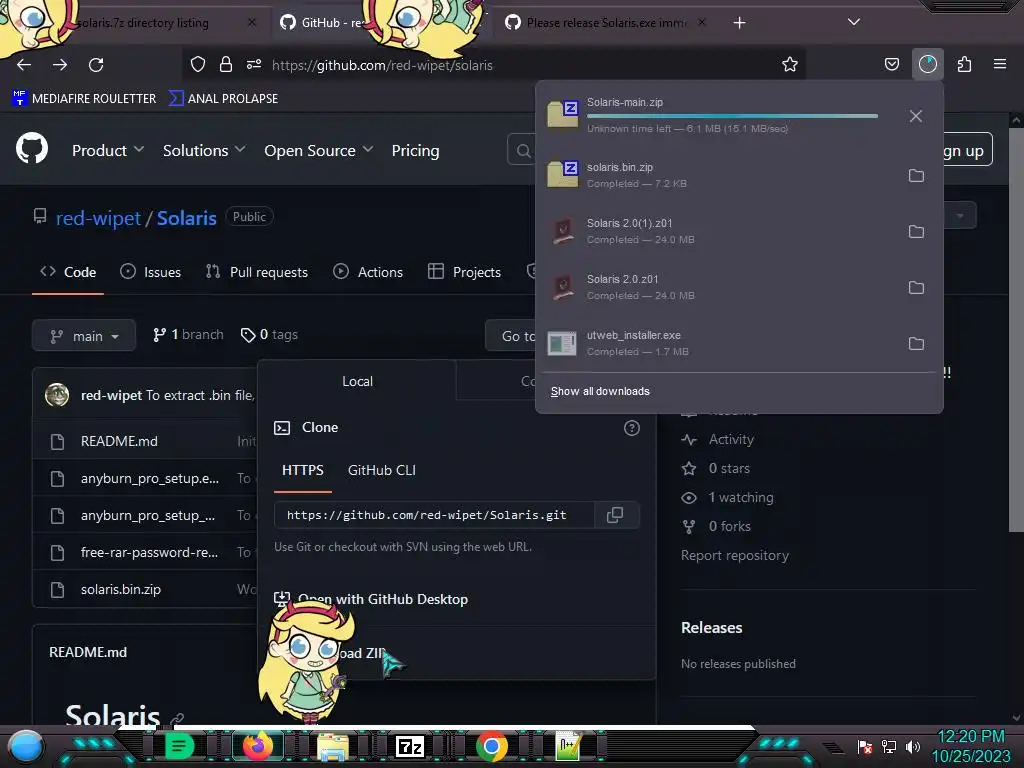
Task: Toggle the Firefox downloads panel button
Action: (927, 64)
